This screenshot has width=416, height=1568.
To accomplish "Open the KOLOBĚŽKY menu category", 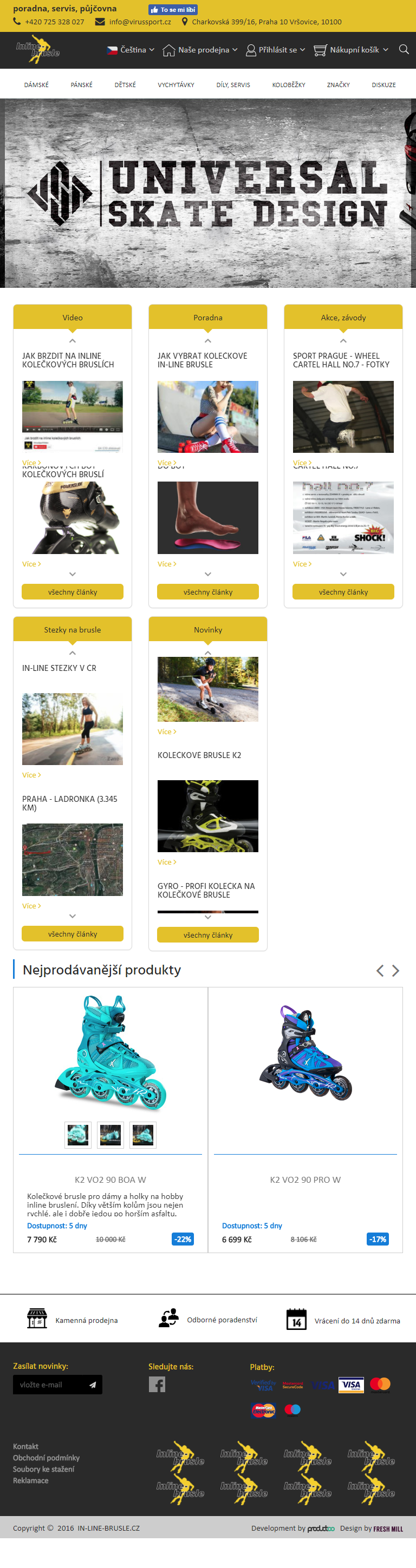I will coord(289,84).
